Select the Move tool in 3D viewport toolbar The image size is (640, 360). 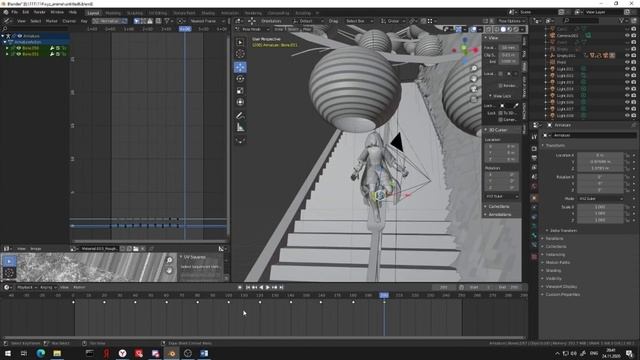click(240, 67)
